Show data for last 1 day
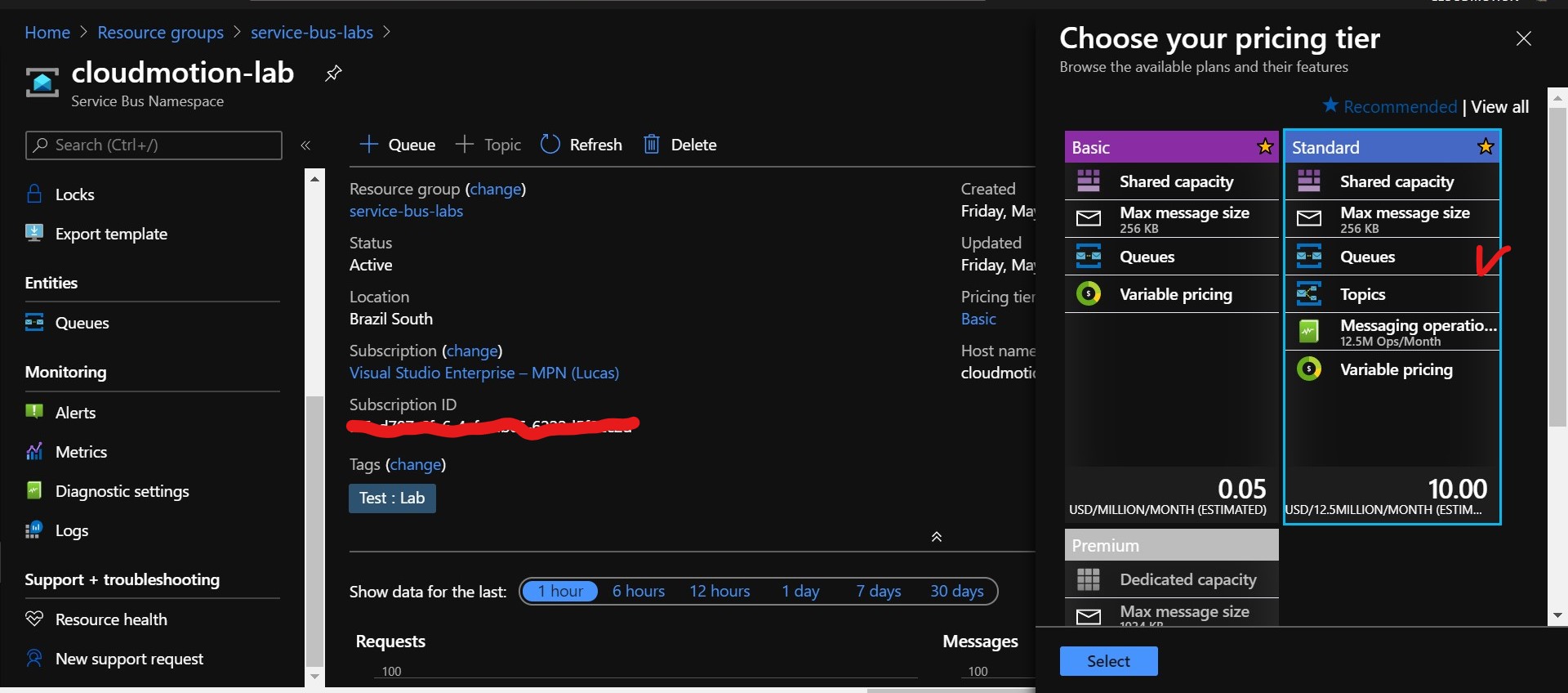 (x=800, y=591)
